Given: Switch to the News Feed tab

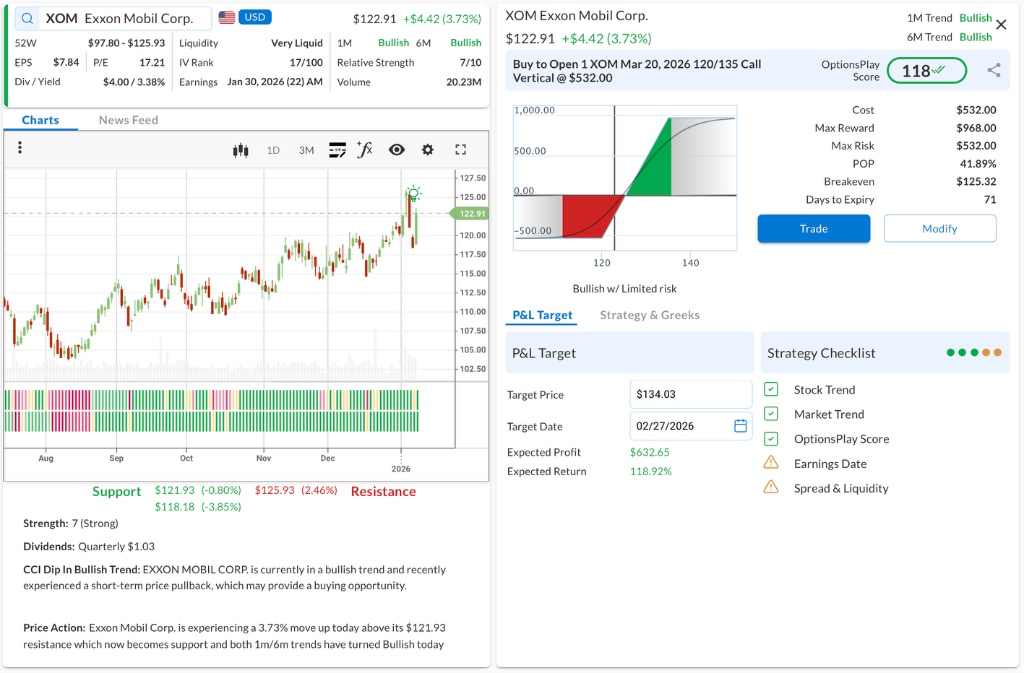Looking at the screenshot, I should point(128,120).
